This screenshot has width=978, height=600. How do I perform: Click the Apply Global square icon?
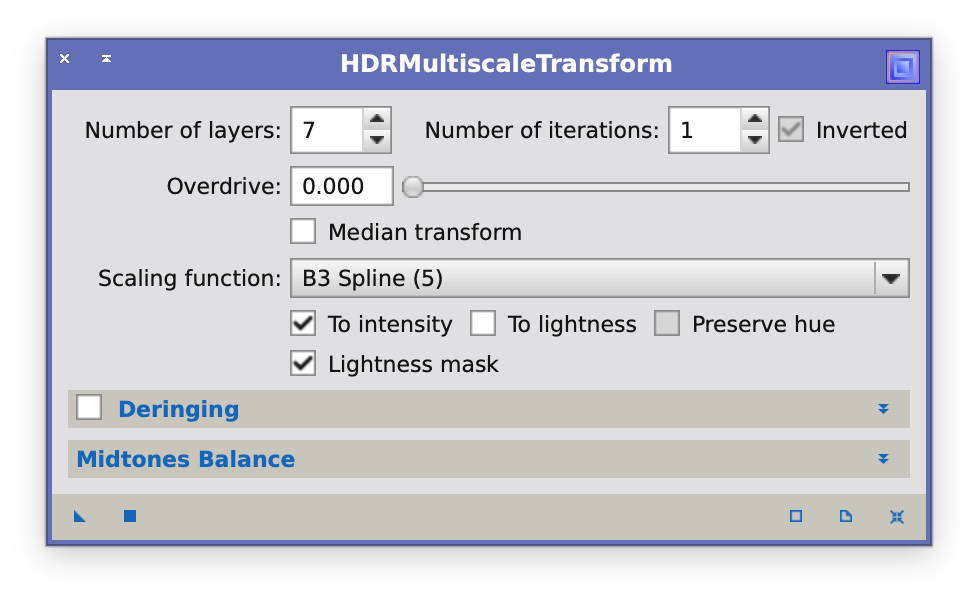point(130,517)
